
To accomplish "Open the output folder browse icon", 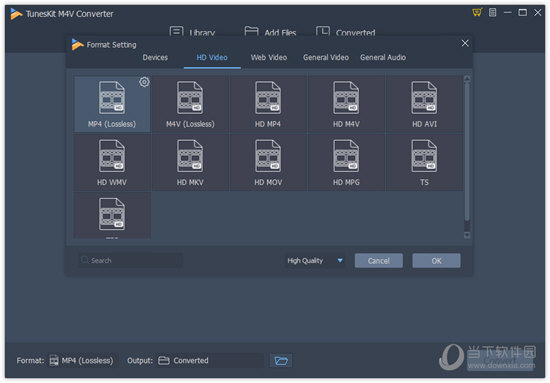I will (281, 361).
